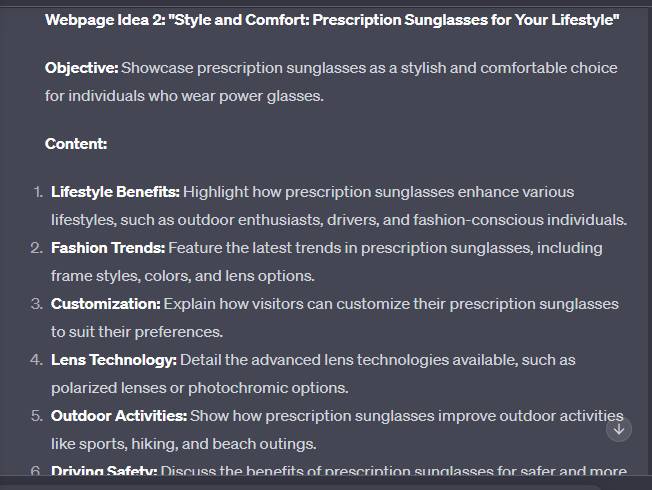Click the phrase 'polarized lenses or photochromic options'
This screenshot has height=490, width=652.
(199, 388)
